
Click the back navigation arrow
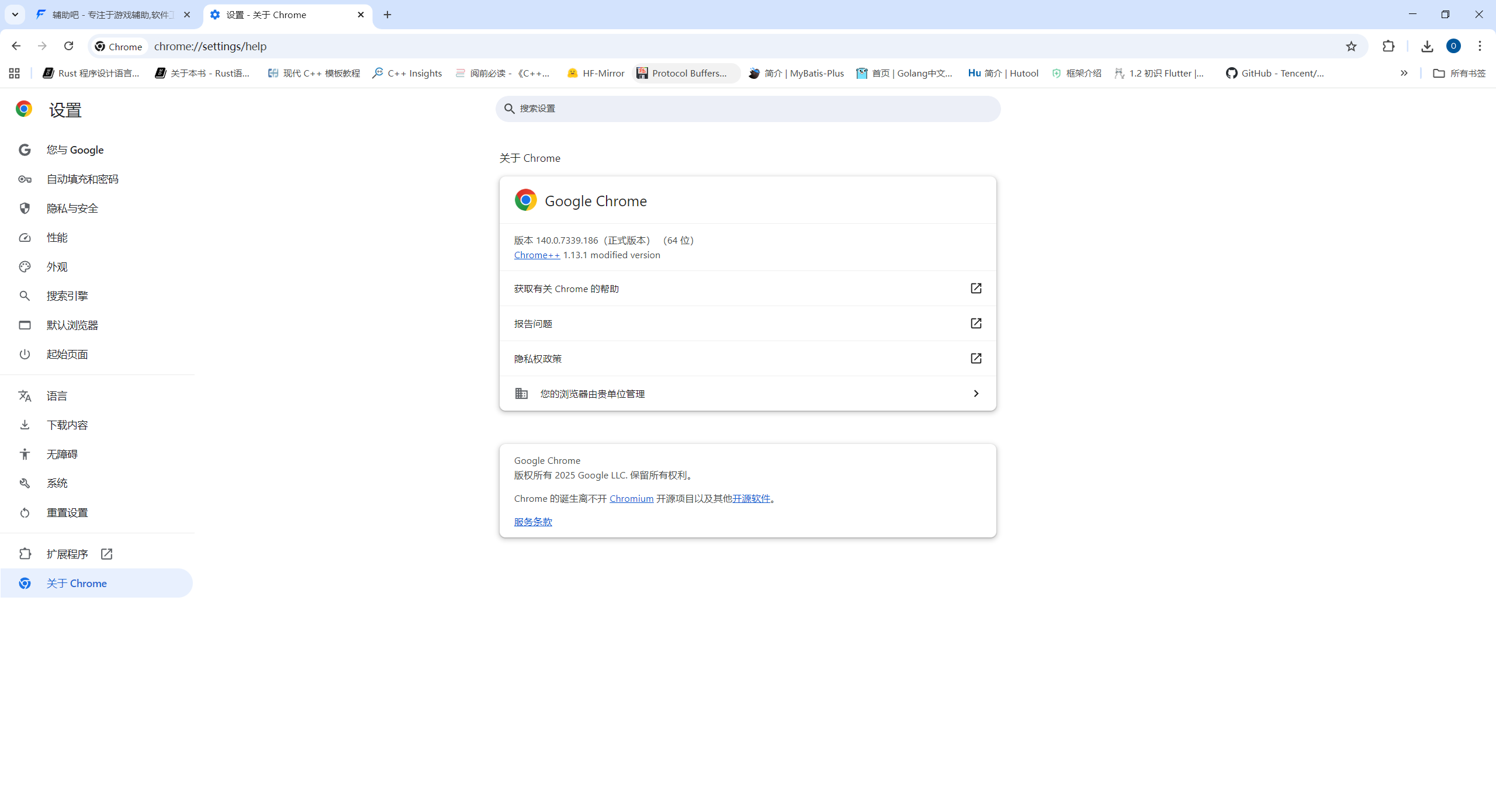[x=16, y=46]
